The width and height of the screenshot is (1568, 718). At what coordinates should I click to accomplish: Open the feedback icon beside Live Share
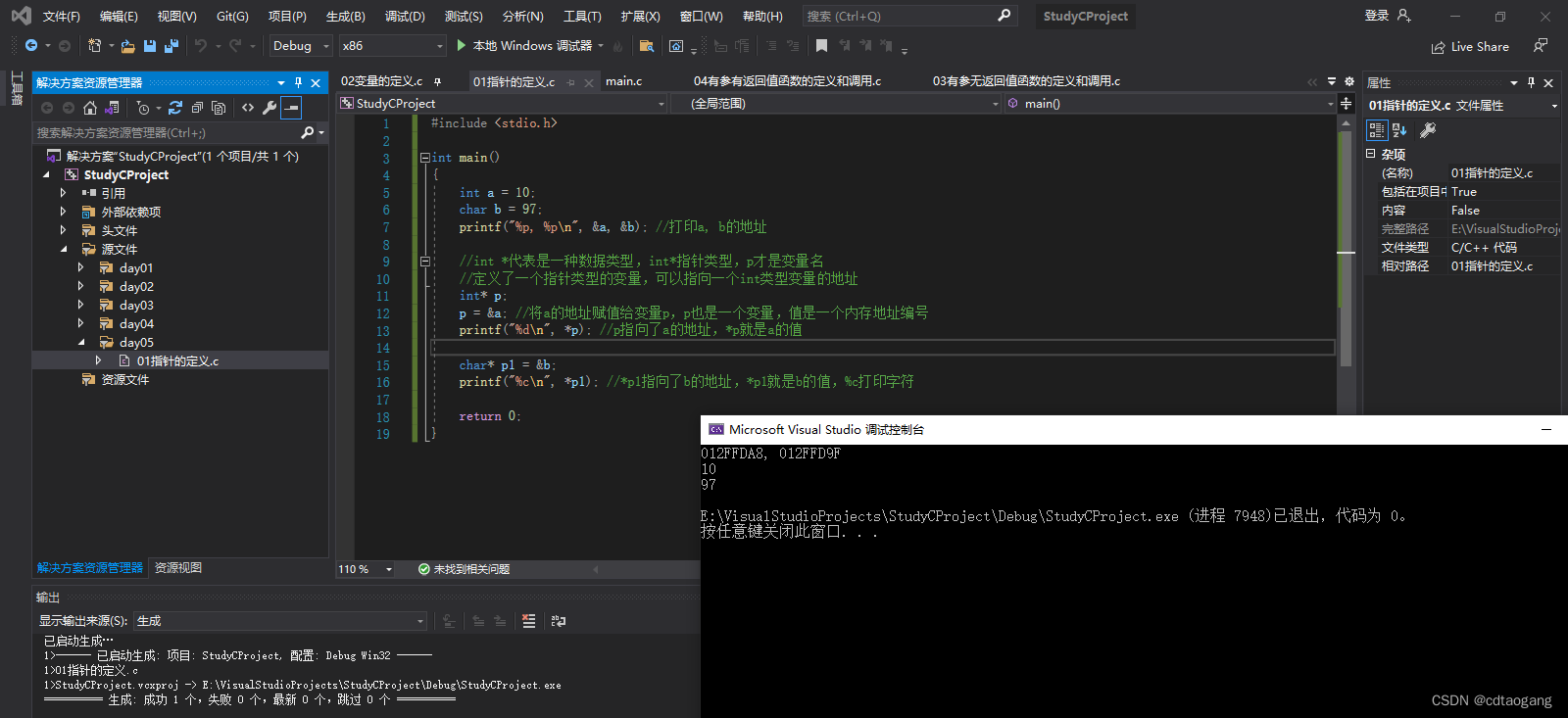click(x=1541, y=46)
